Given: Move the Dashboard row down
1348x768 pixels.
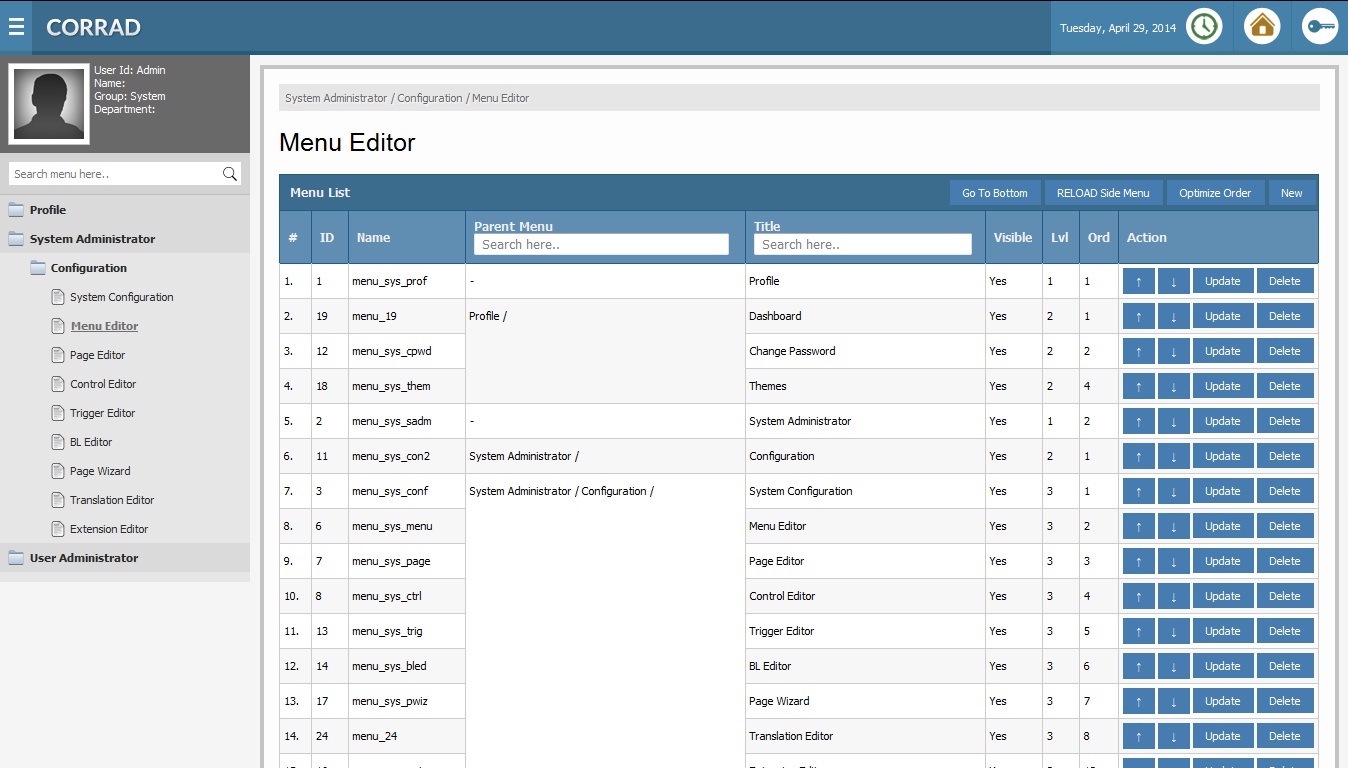Looking at the screenshot, I should [1173, 316].
